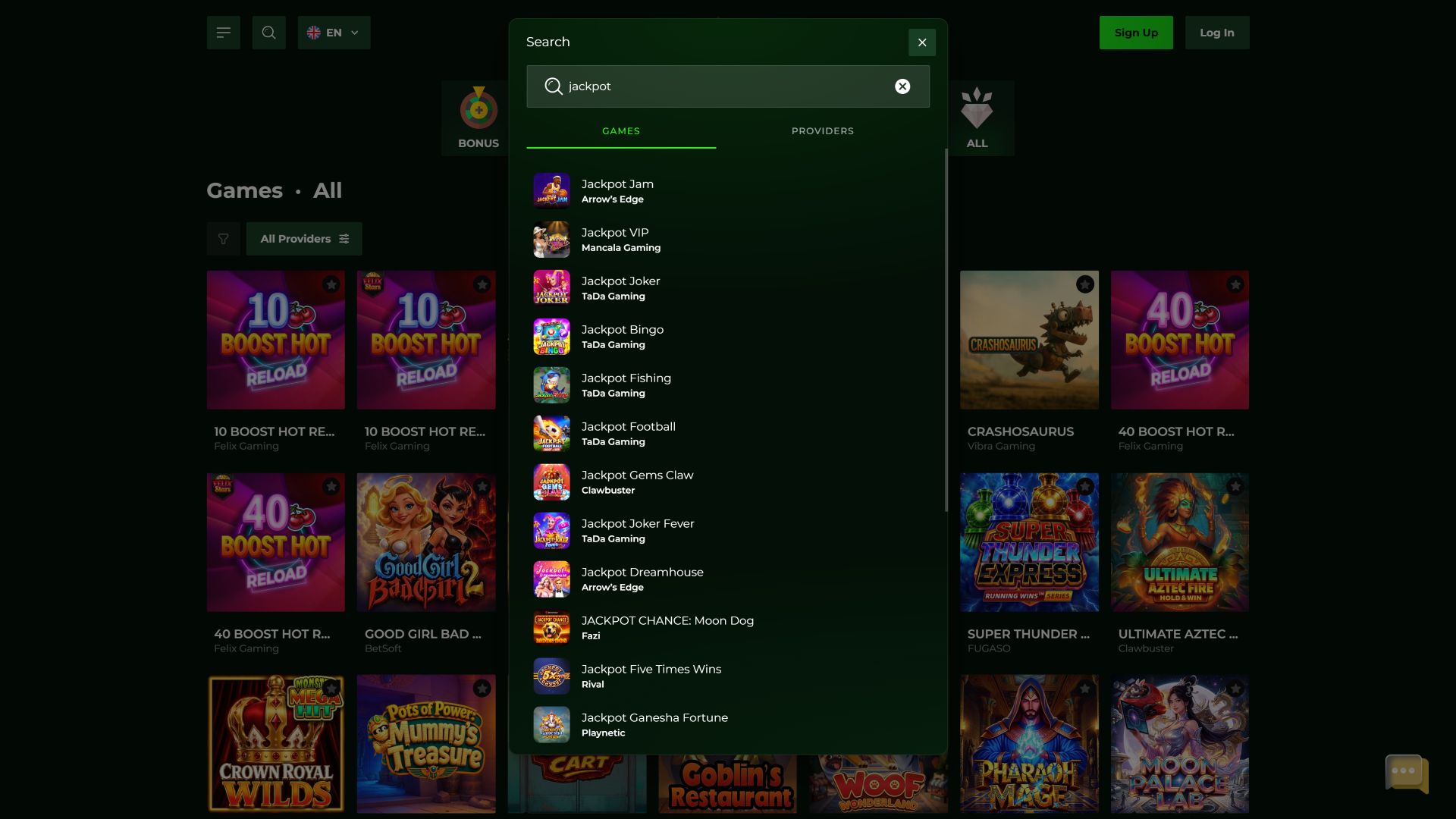The width and height of the screenshot is (1456, 819).
Task: Open the hamburger menu icon
Action: click(x=223, y=33)
